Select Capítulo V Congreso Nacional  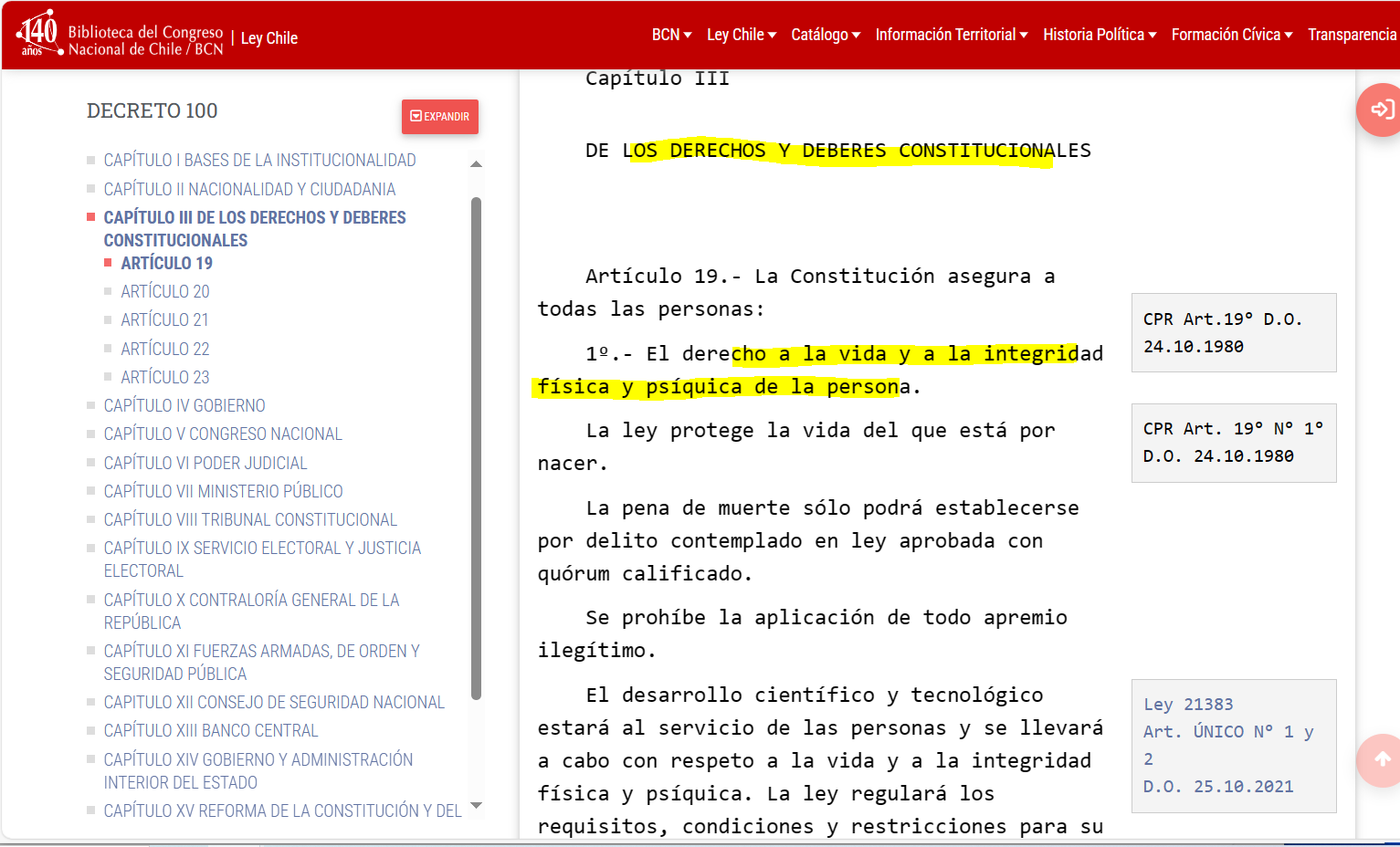[223, 434]
